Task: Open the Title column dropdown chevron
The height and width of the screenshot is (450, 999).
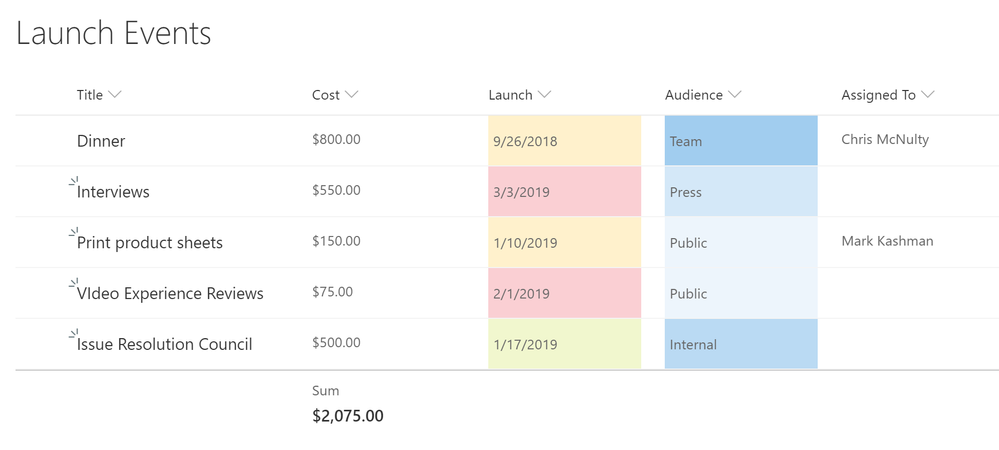Action: (x=115, y=95)
